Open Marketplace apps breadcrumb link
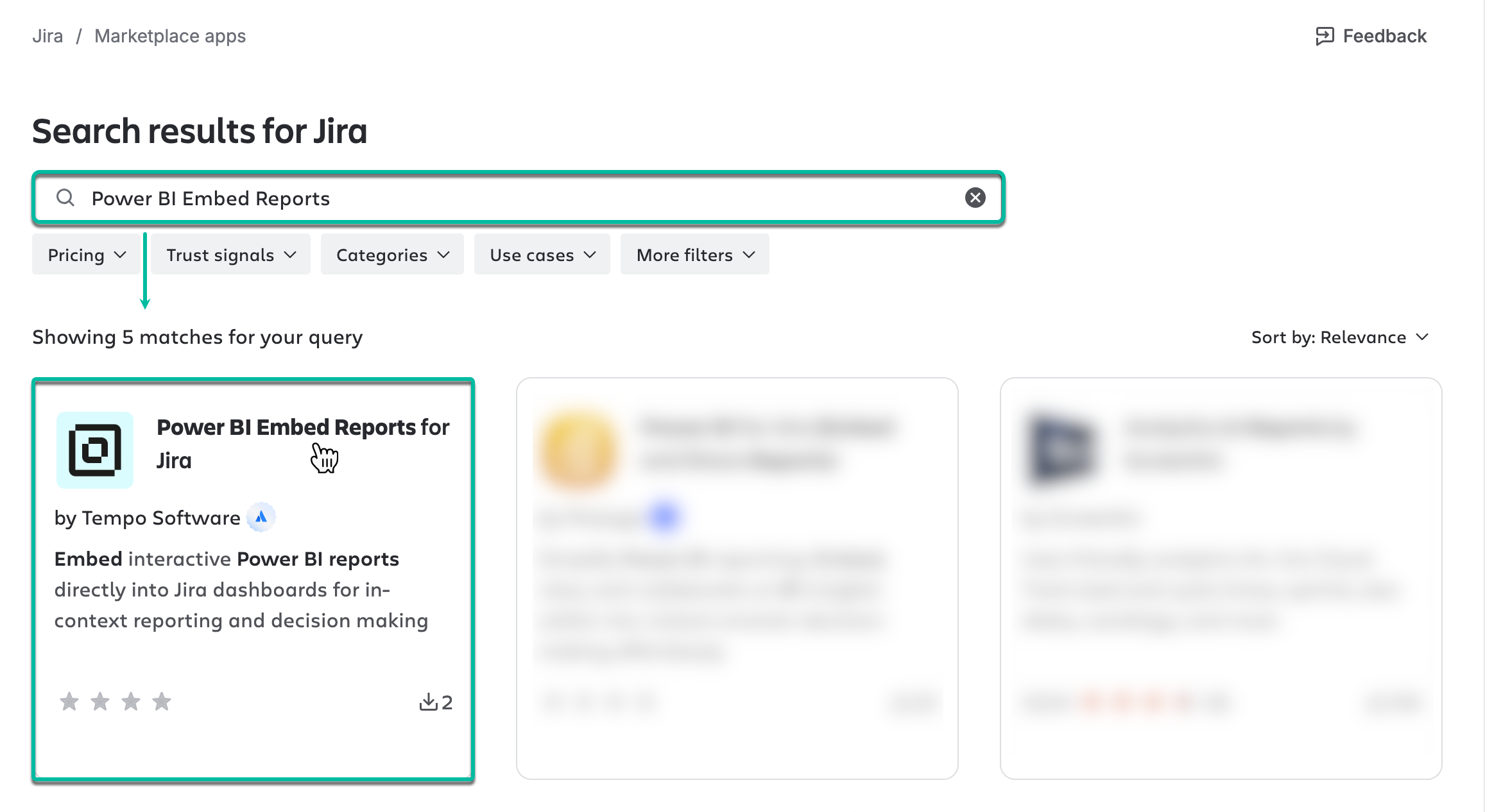The width and height of the screenshot is (1485, 812). [x=170, y=36]
